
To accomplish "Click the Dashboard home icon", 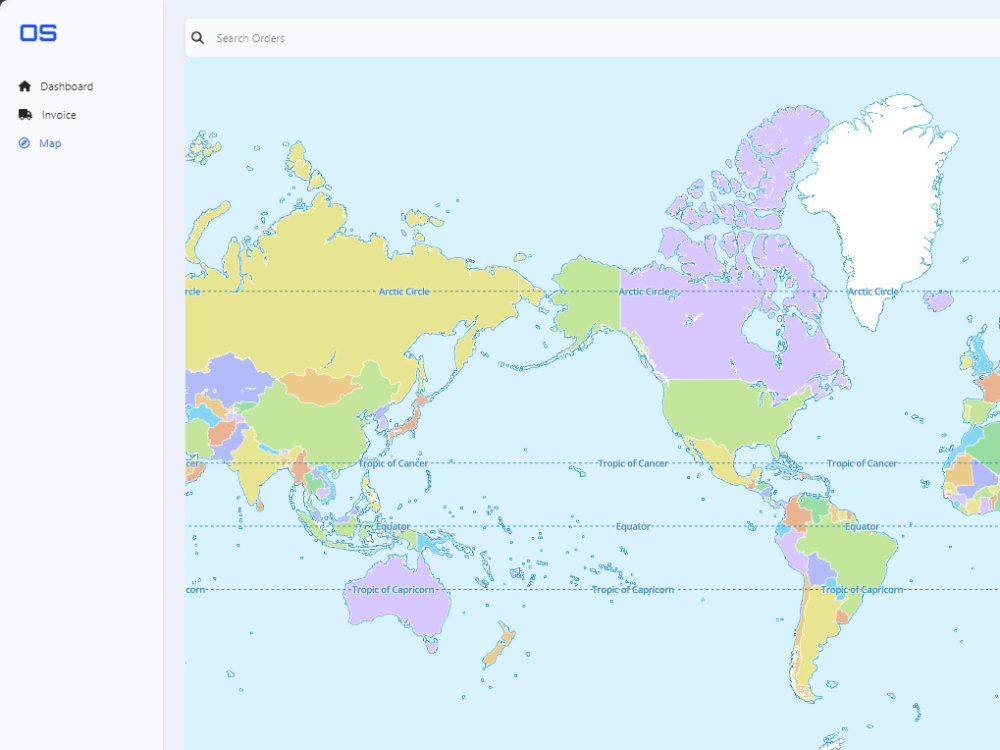I will pyautogui.click(x=25, y=86).
